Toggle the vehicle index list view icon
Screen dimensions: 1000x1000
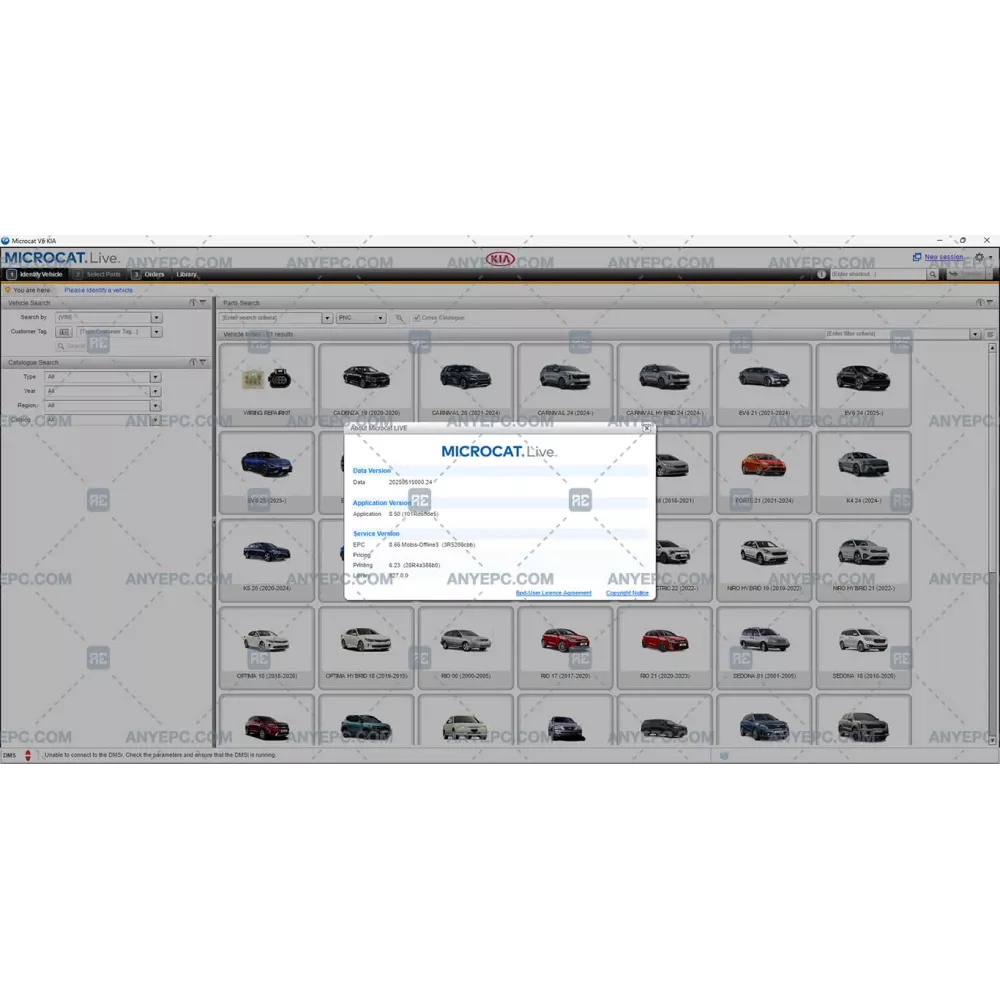click(990, 334)
